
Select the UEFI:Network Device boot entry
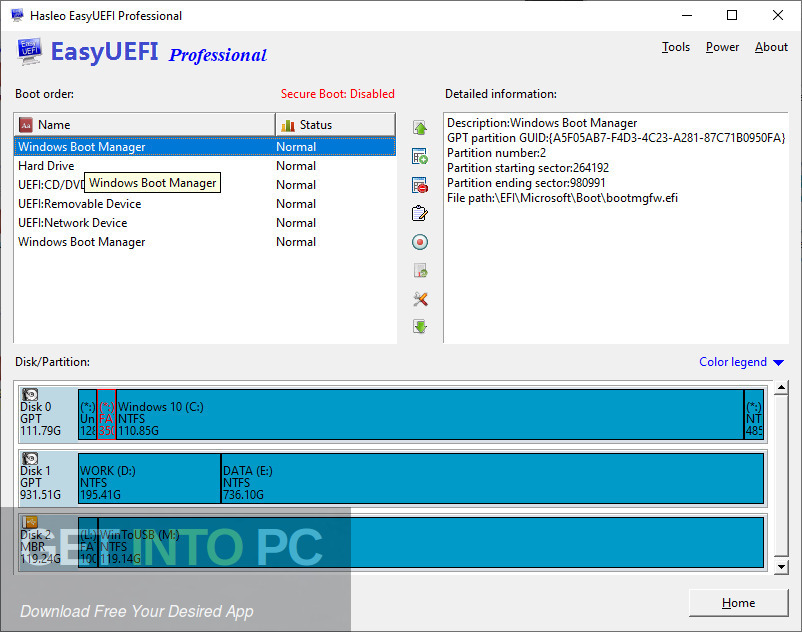[205, 223]
